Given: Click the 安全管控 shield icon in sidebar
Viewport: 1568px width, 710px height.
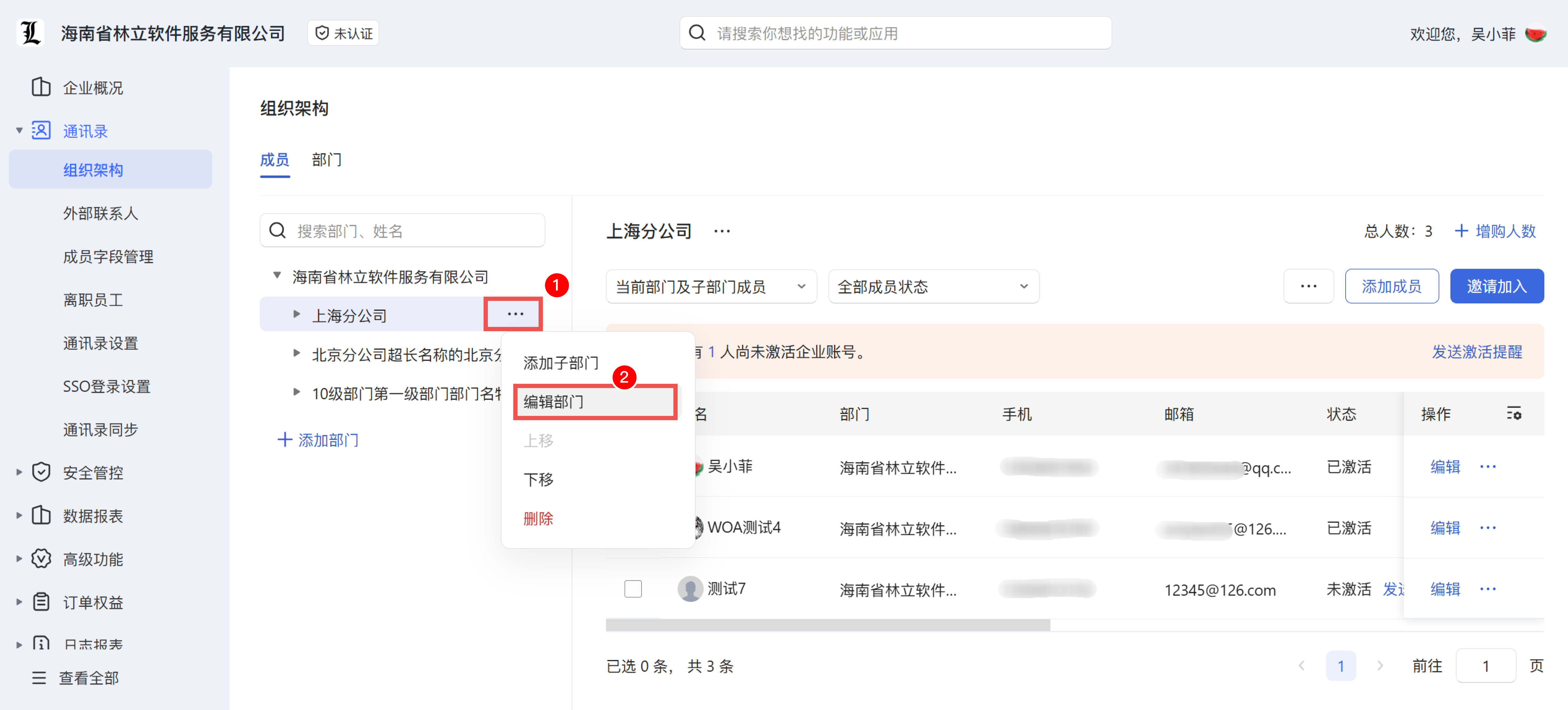Looking at the screenshot, I should click(41, 472).
